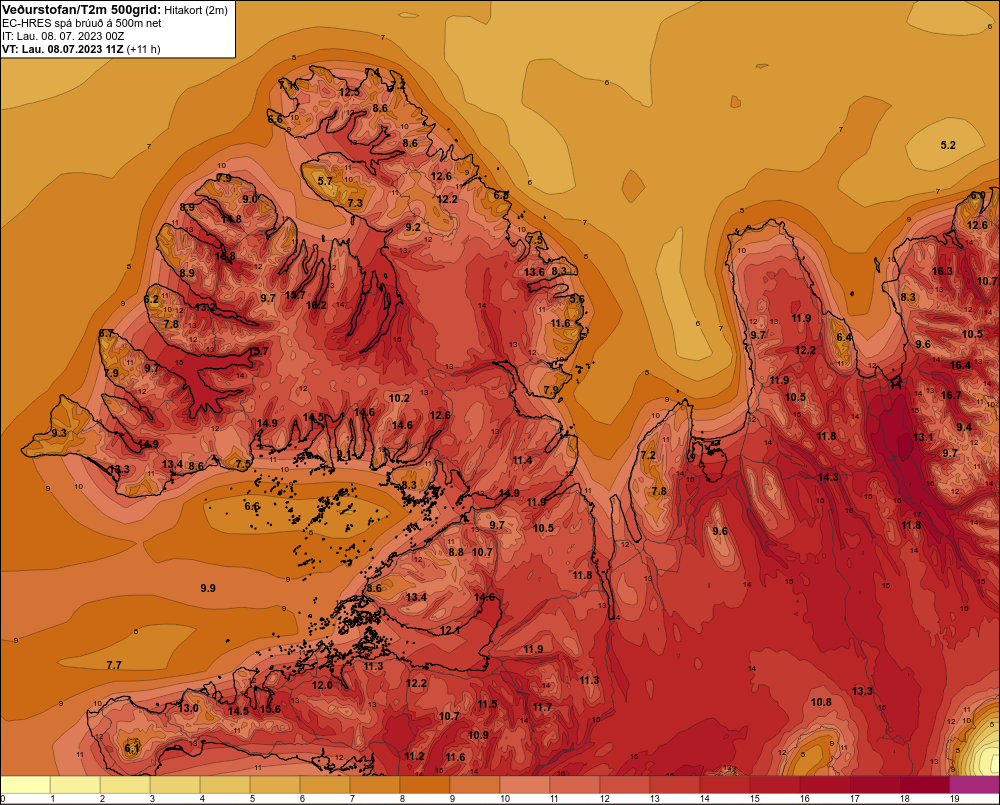Click the 14.3 temperature label
This screenshot has height=805, width=1000.
828,477
